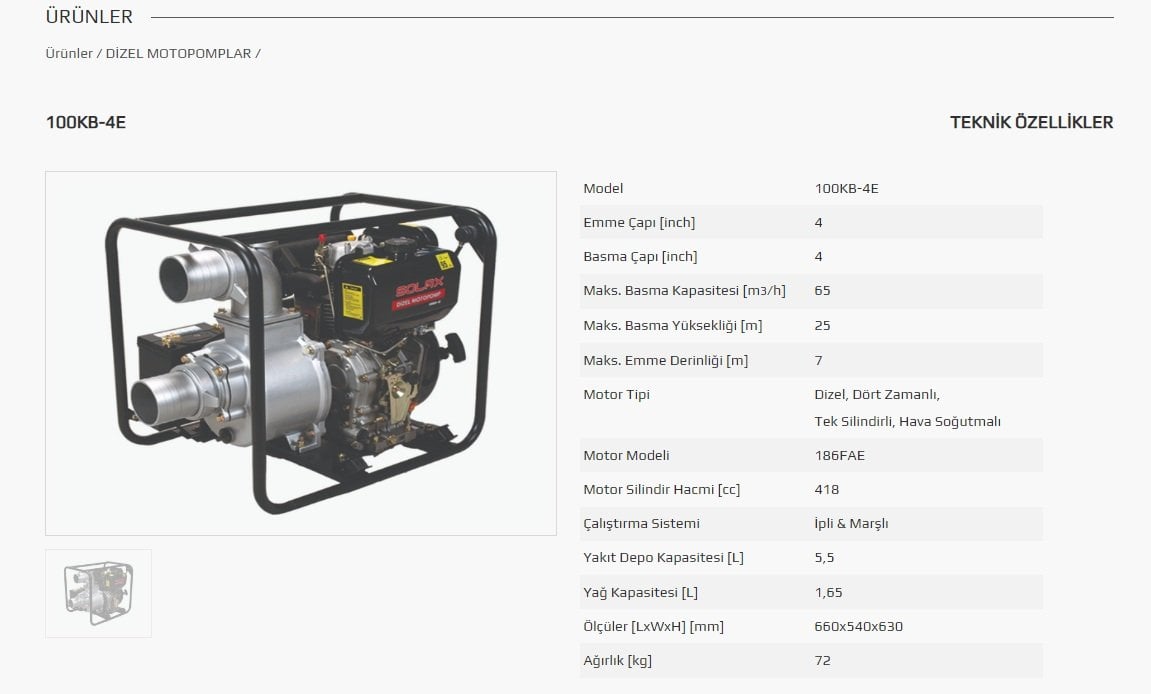Click Tek Silindirli, Hava Soğutmalı text

[907, 422]
